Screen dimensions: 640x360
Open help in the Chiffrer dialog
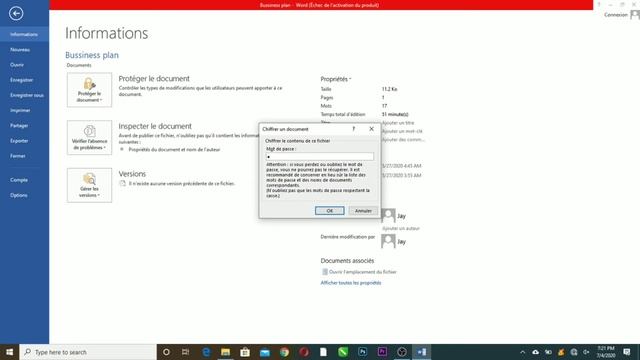click(x=354, y=129)
